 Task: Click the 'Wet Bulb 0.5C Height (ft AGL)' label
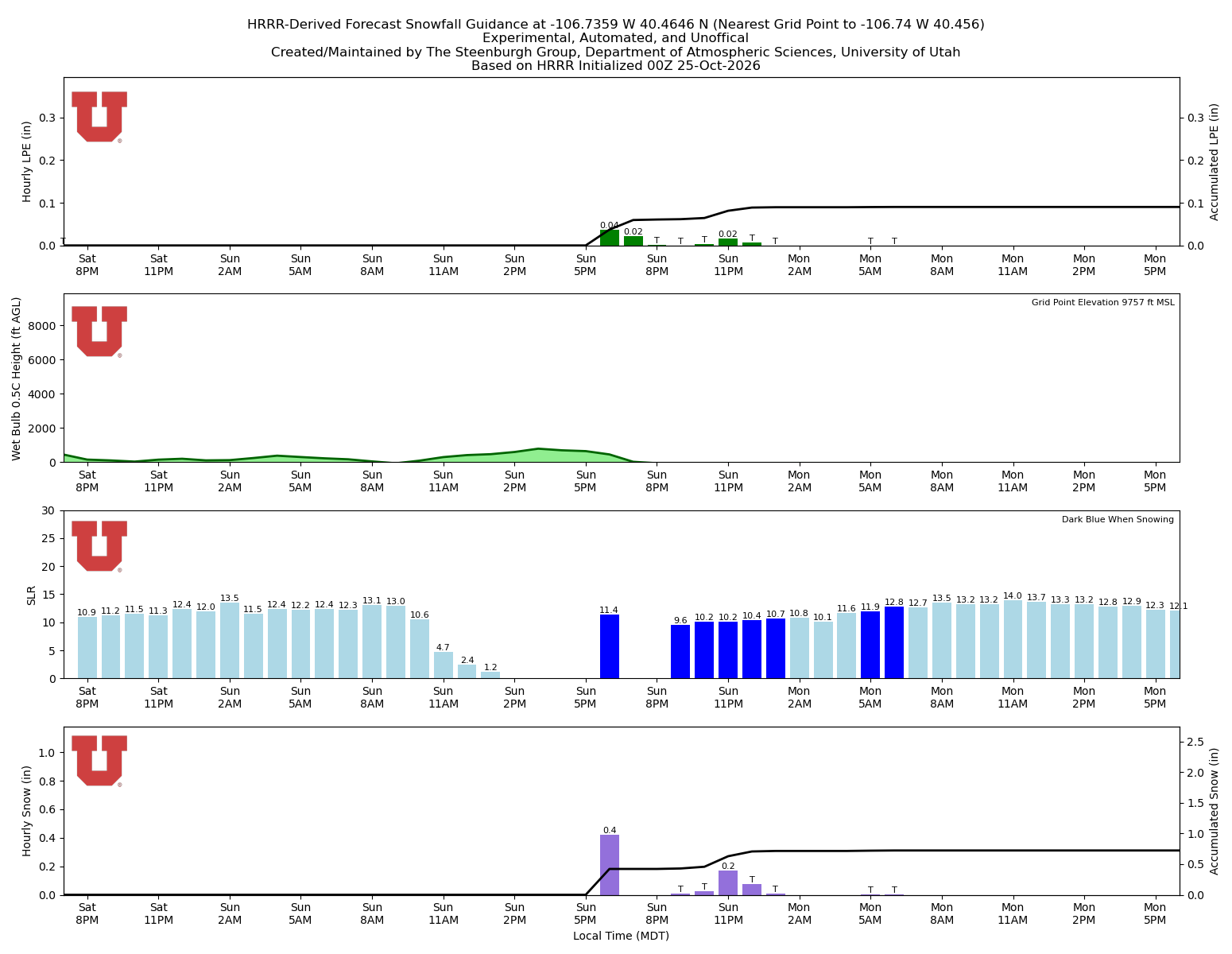click(x=17, y=378)
